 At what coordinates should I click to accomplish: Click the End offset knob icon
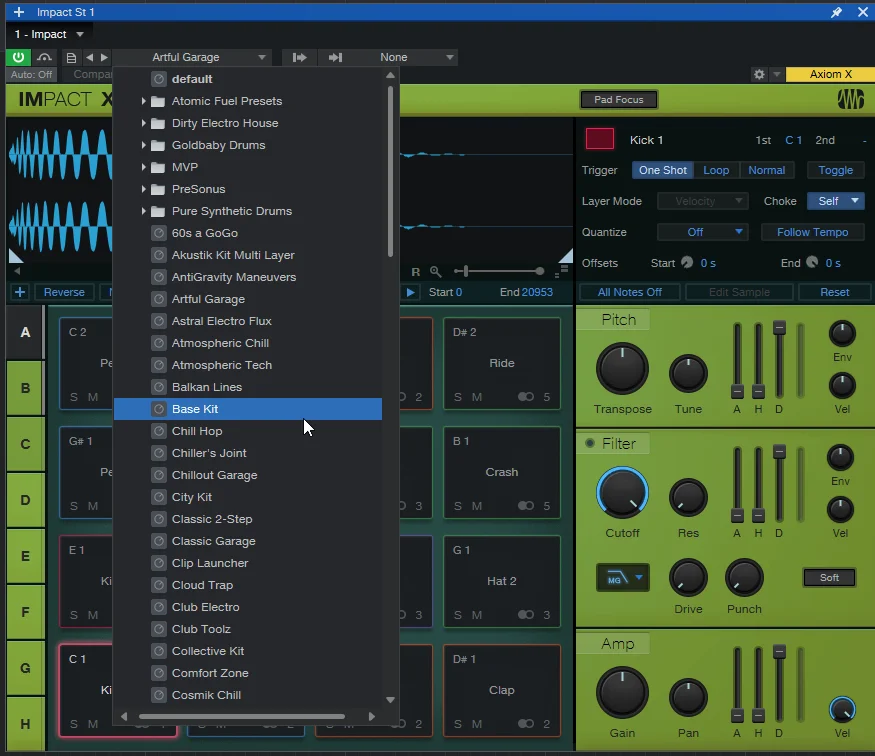point(812,262)
